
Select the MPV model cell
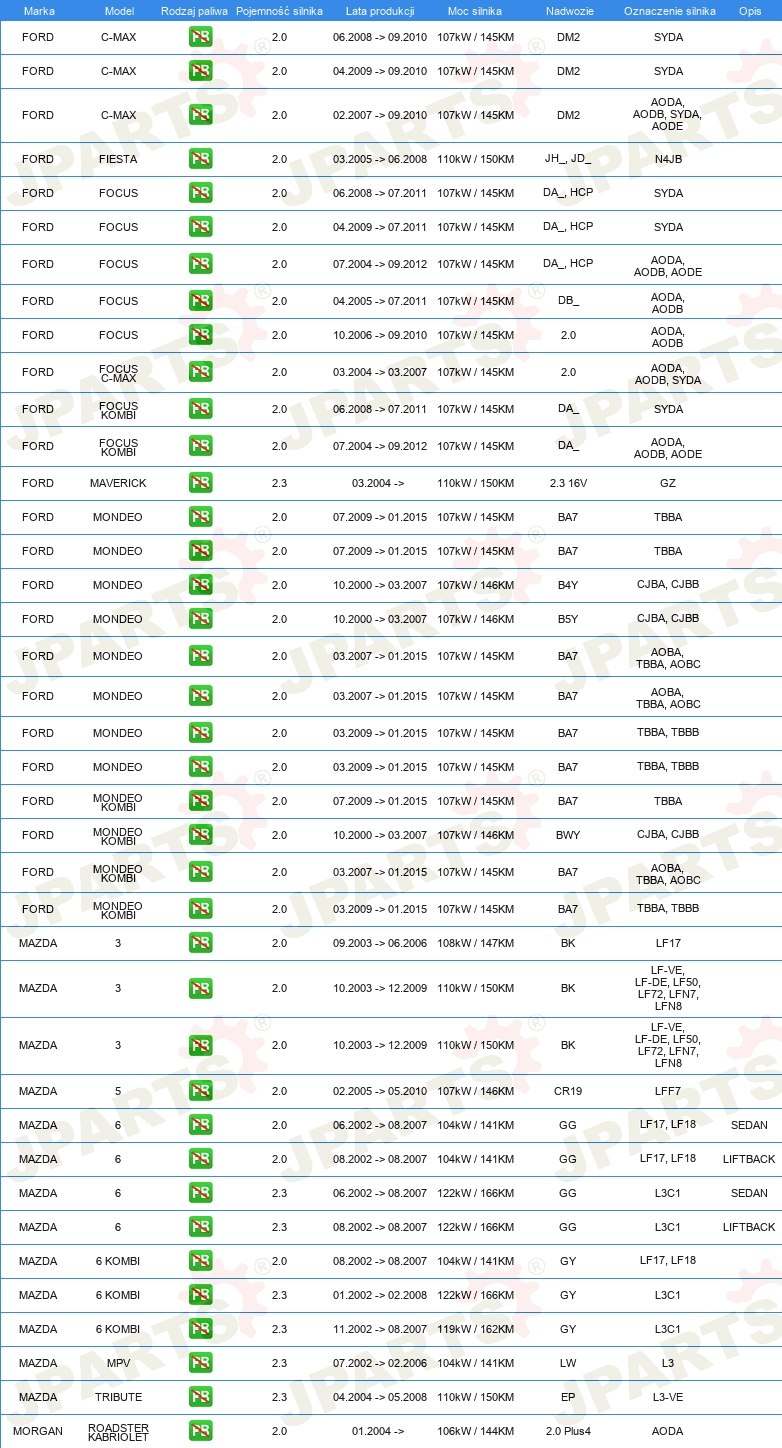[x=118, y=1363]
